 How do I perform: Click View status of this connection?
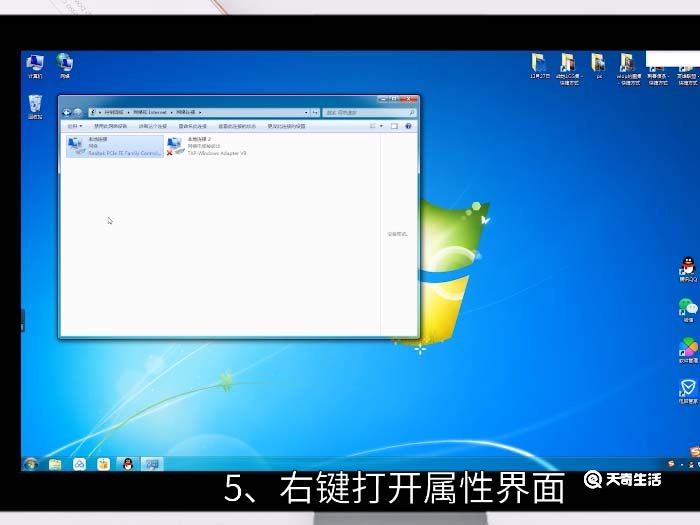click(237, 126)
